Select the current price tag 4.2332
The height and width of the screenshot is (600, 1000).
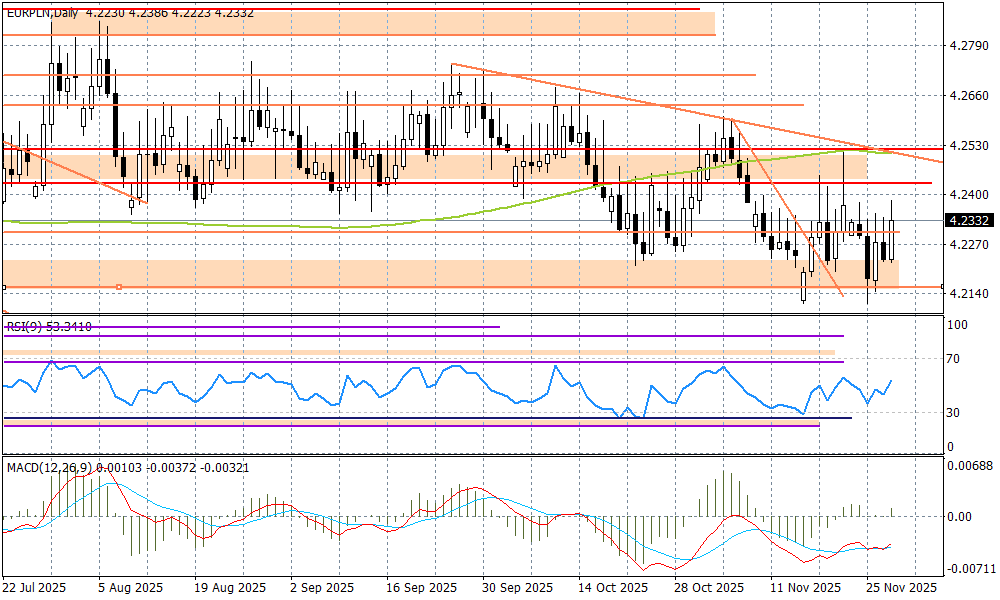click(968, 221)
